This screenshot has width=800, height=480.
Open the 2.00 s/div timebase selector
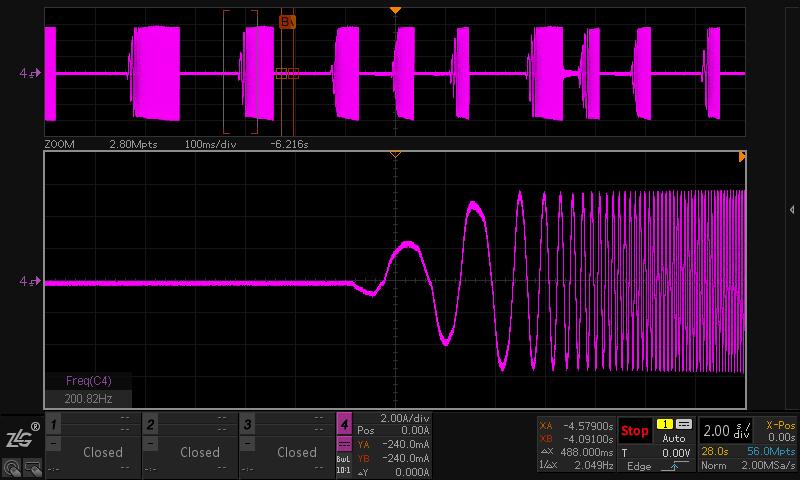(727, 431)
